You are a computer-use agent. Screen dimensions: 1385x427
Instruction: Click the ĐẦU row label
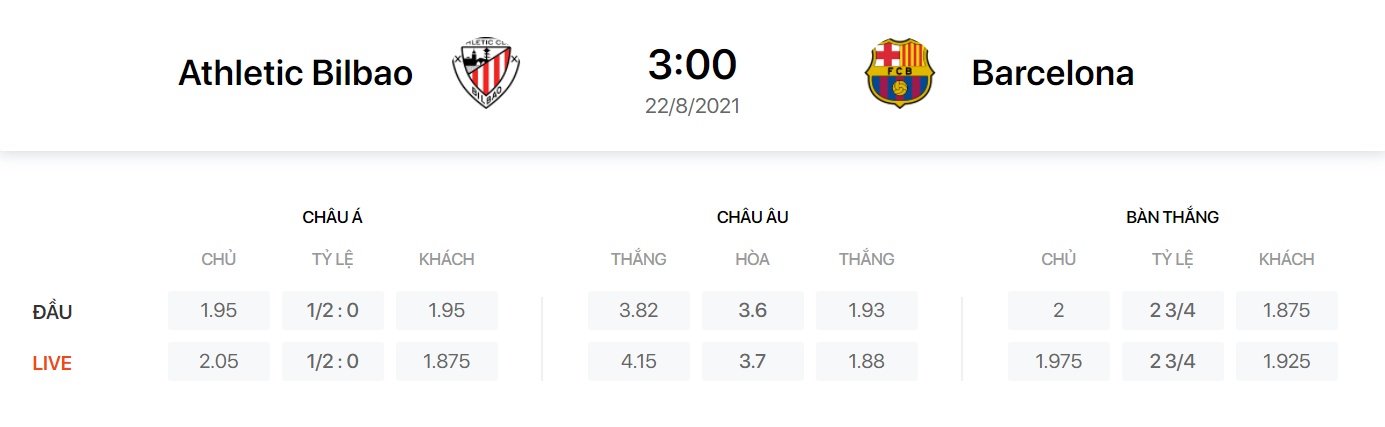52,312
